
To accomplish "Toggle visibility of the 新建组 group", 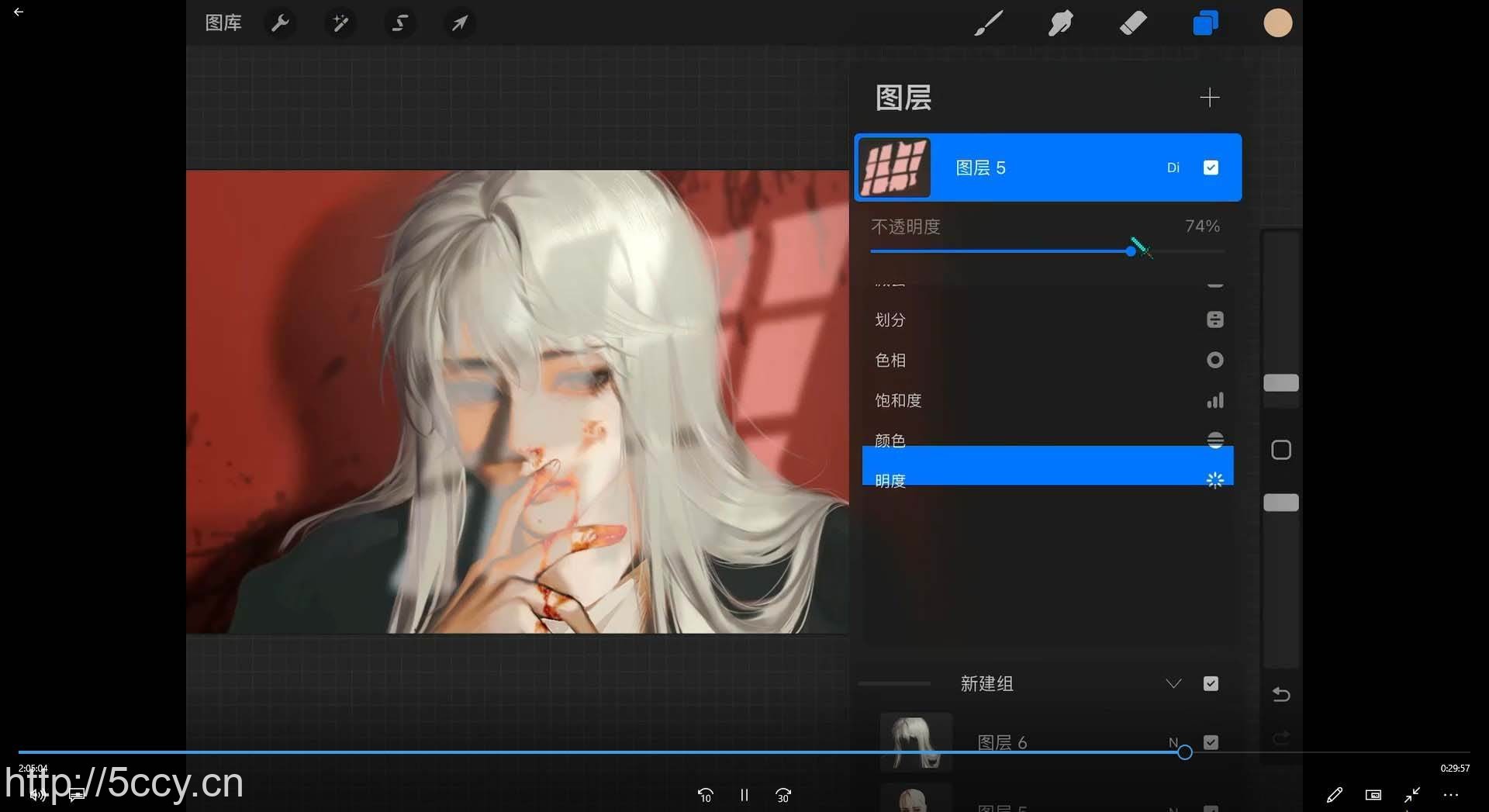I will pos(1211,683).
